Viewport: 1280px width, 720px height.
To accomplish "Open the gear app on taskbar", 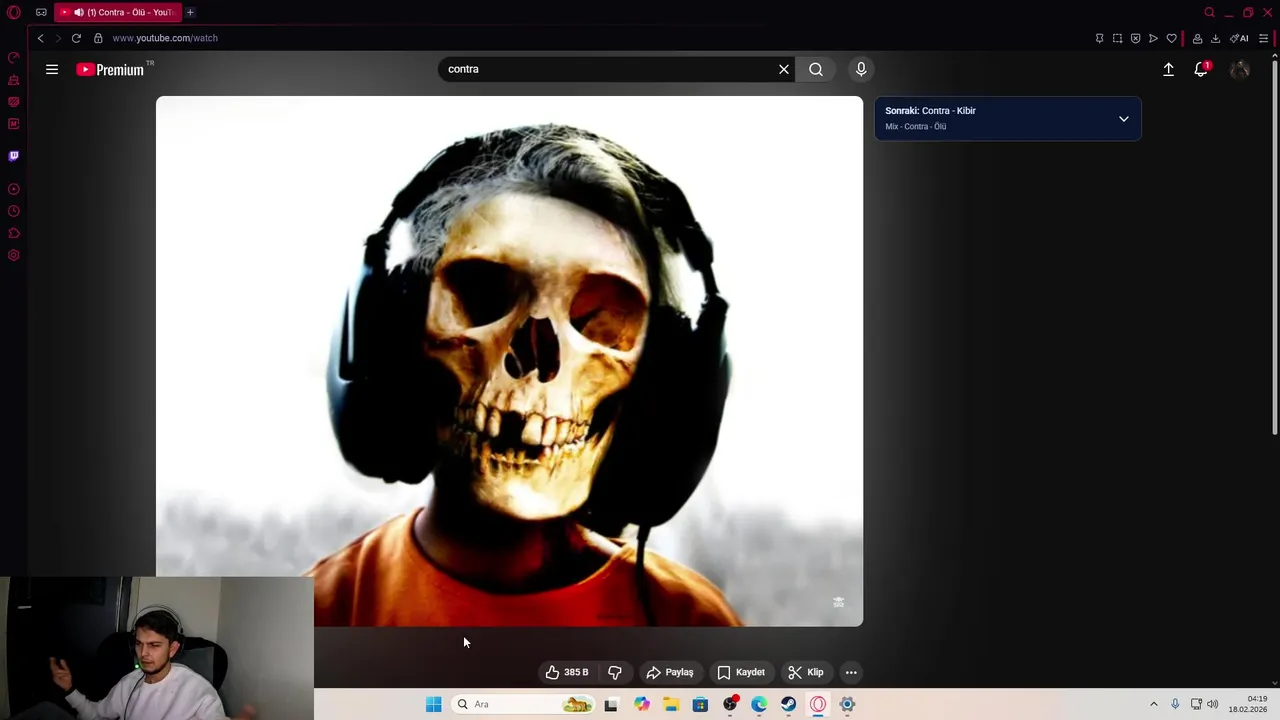I will pyautogui.click(x=847, y=704).
